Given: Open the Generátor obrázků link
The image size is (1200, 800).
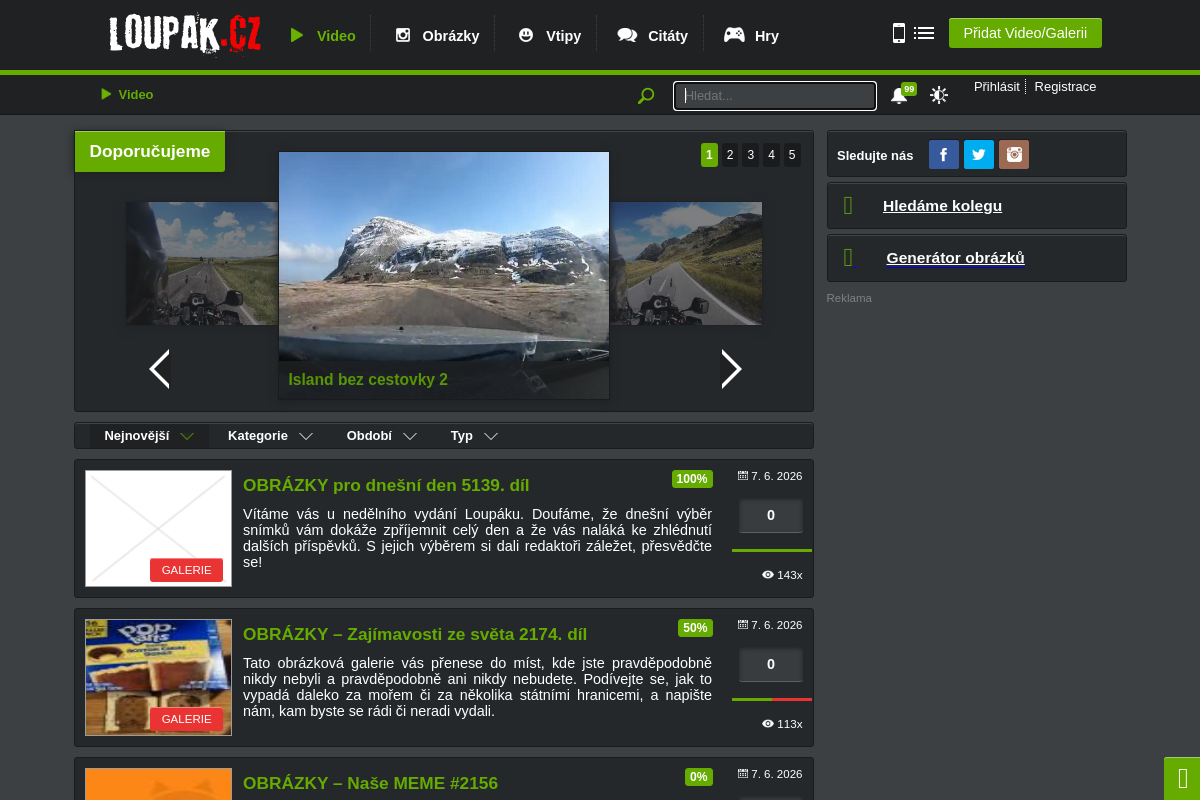Looking at the screenshot, I should pos(955,258).
